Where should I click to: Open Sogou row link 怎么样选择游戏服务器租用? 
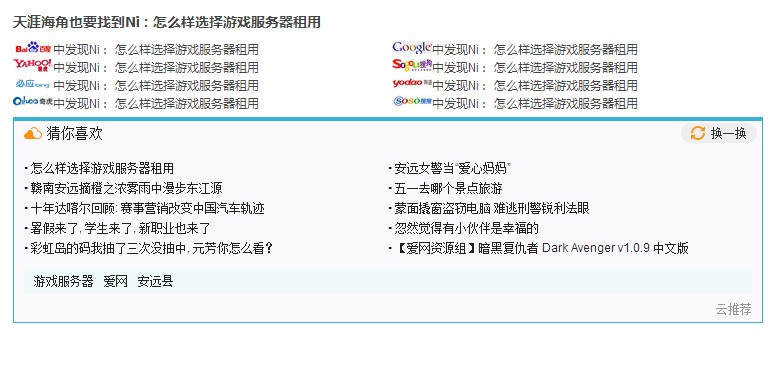(566, 67)
